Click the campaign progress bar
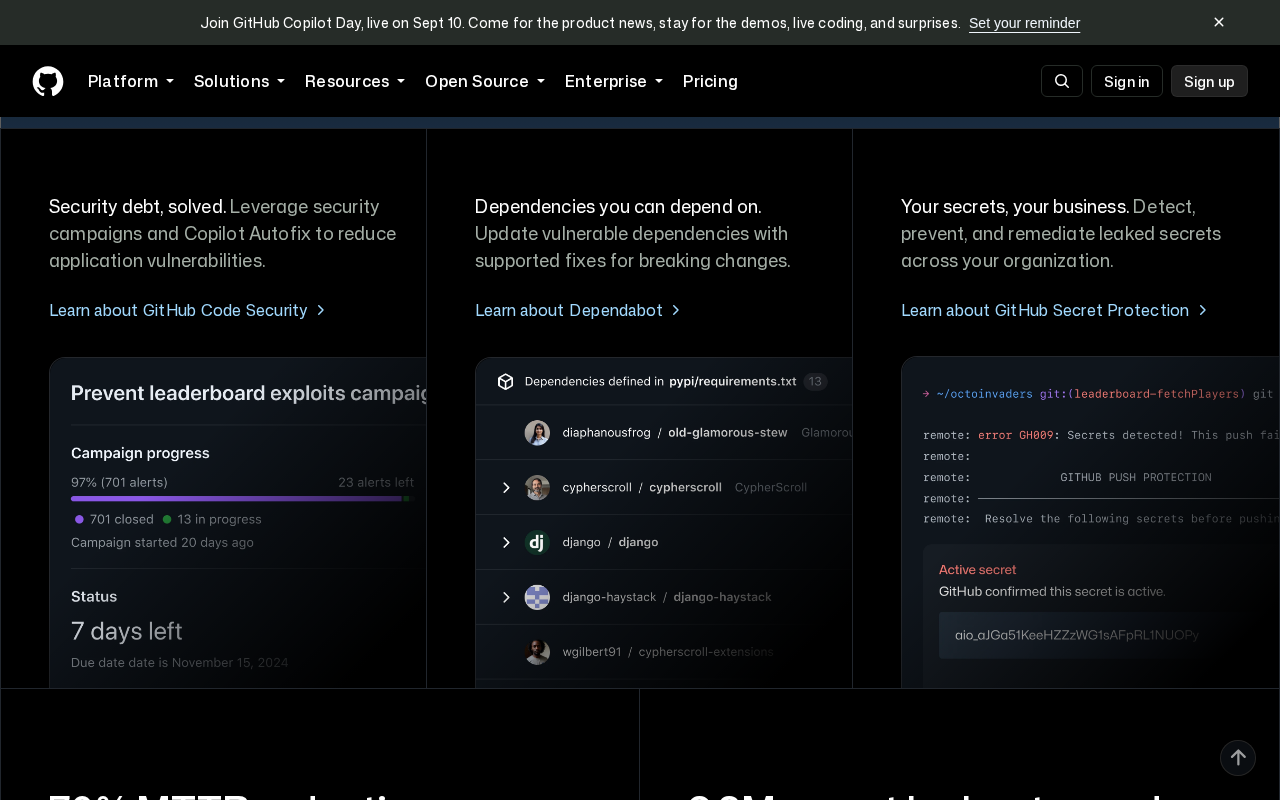 240,498
